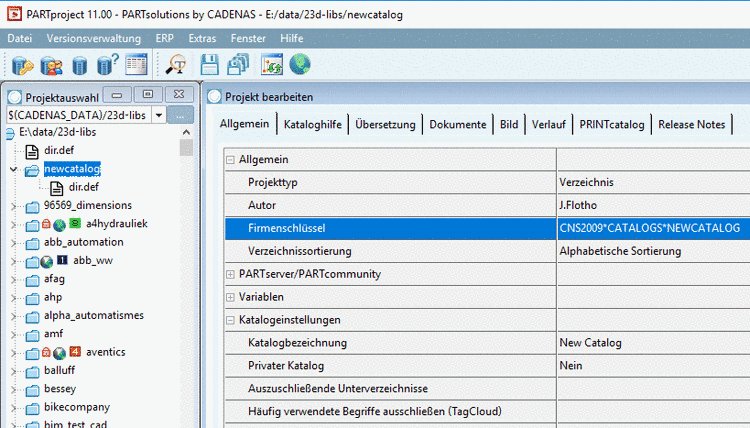Expand the alpha_automatismes folder
Screen dimensions: 750x428
tap(13, 316)
